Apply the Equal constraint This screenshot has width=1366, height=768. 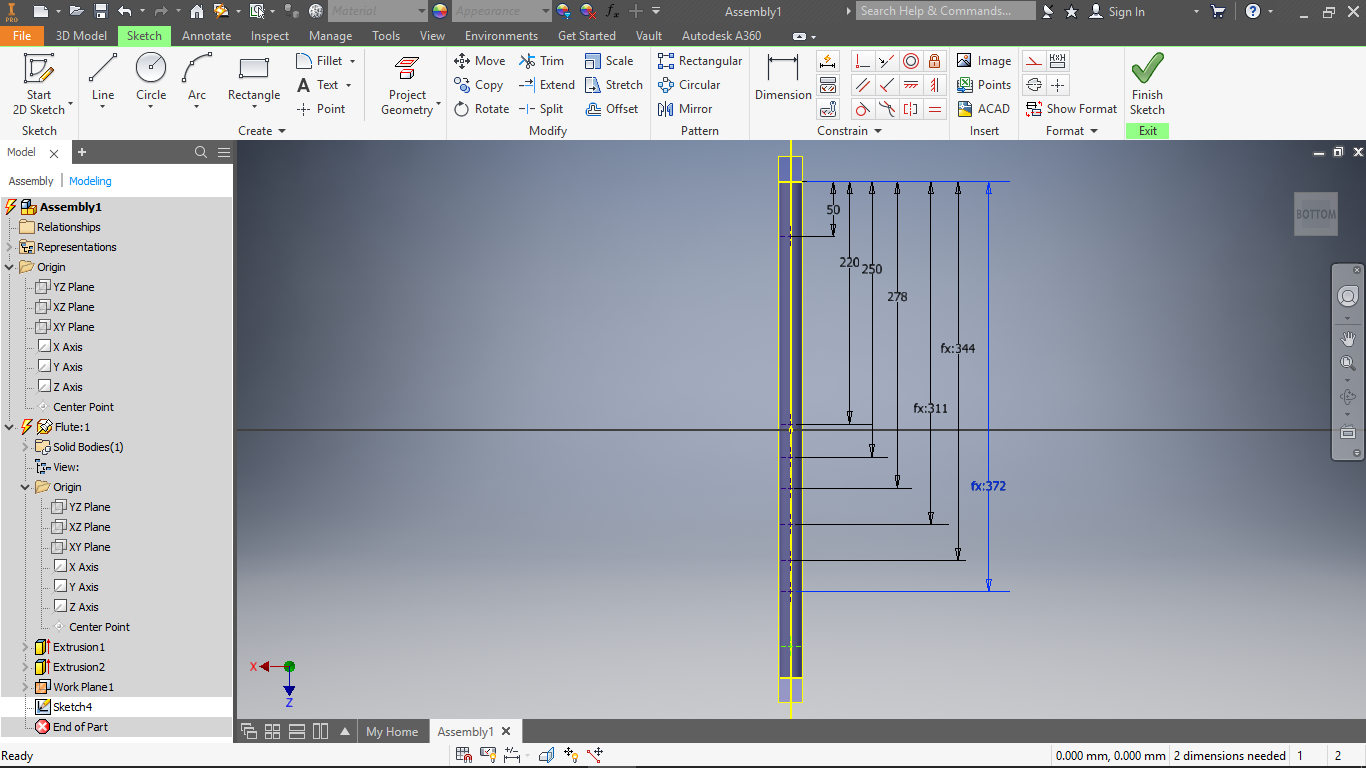pyautogui.click(x=935, y=109)
